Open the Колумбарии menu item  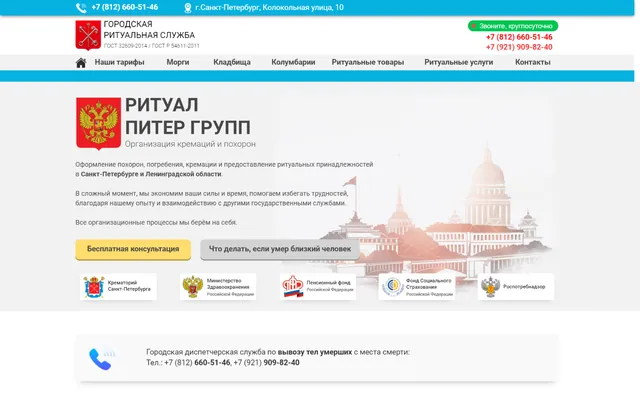293,62
